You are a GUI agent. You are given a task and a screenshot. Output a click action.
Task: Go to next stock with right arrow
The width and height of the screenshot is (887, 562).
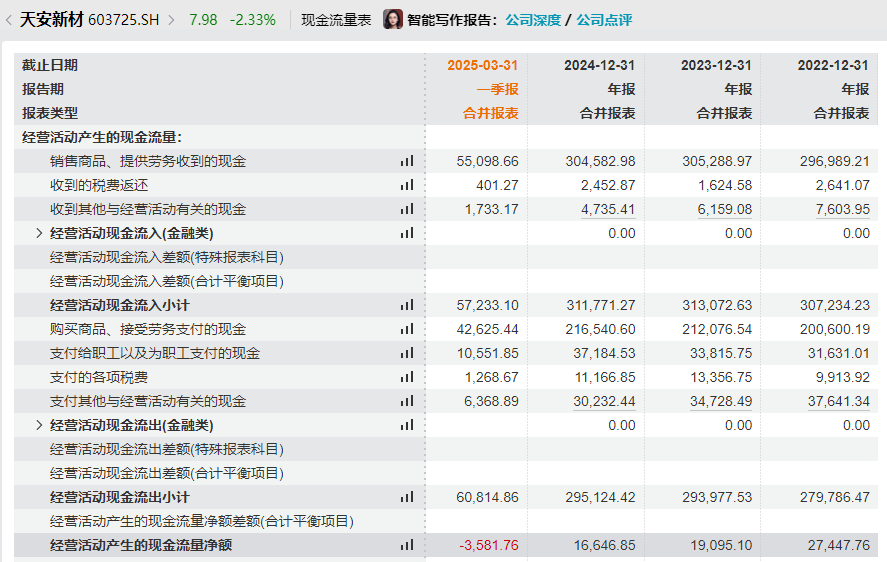[171, 20]
